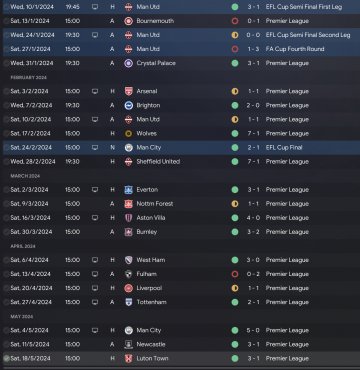Click FA Cup Fourth Round competition text
The image size is (360, 370).
(295, 49)
